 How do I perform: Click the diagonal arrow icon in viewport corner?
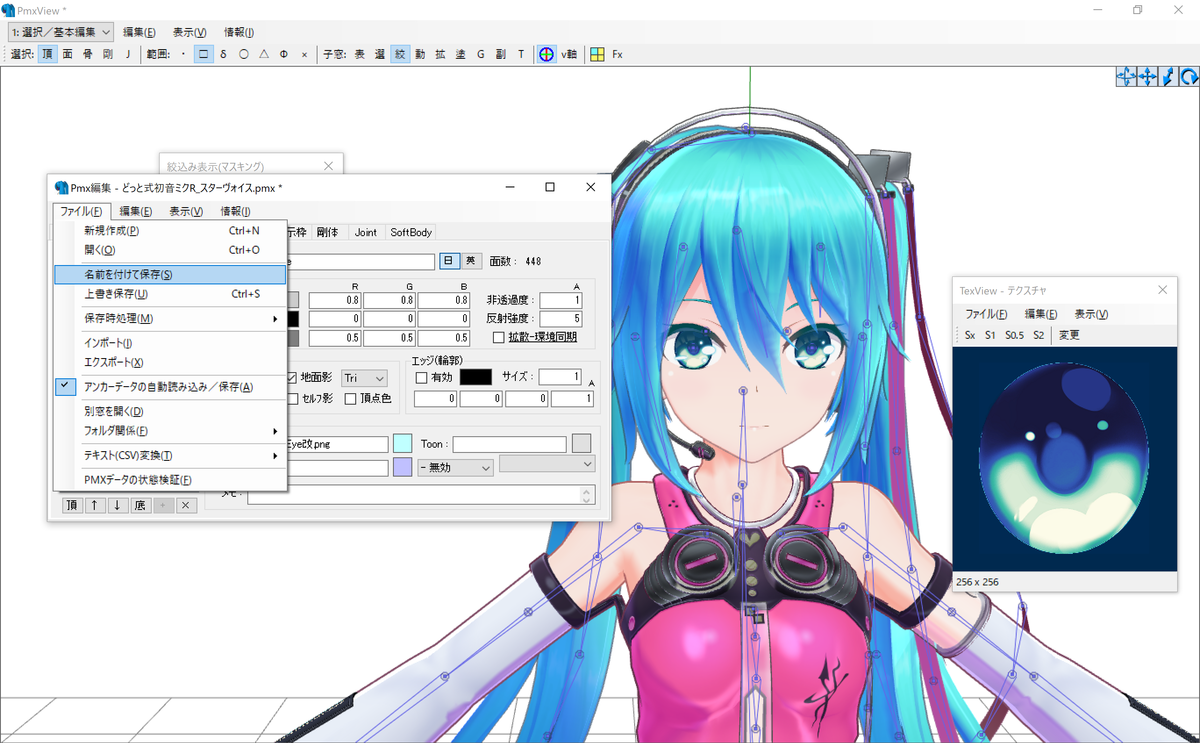pyautogui.click(x=1168, y=76)
